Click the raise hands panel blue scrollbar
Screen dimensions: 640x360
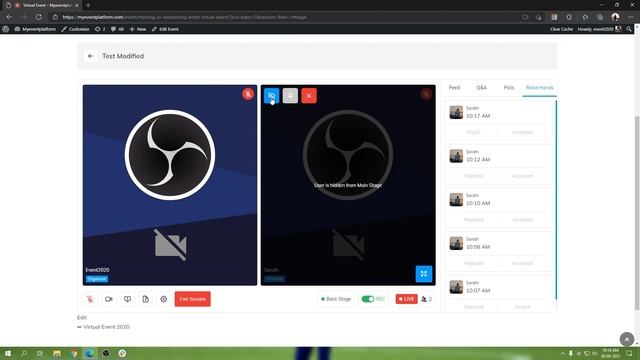[556, 200]
